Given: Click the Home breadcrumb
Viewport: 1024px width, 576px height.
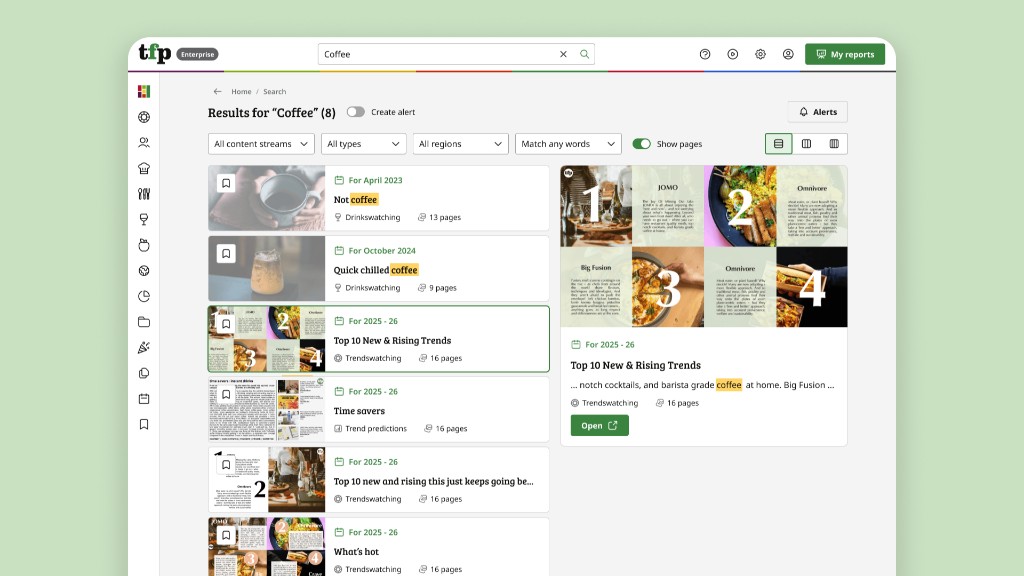Looking at the screenshot, I should pos(241,91).
